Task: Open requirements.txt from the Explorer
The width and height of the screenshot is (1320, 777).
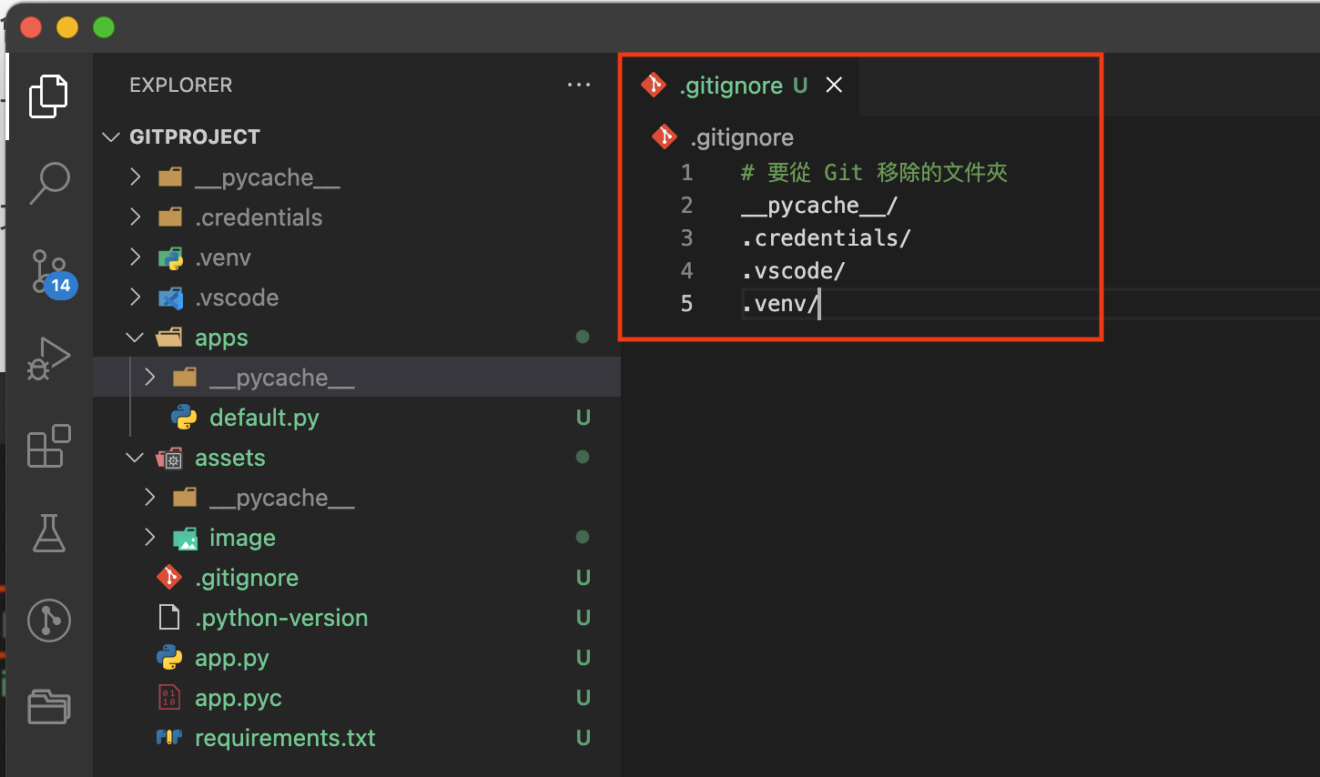Action: coord(286,738)
